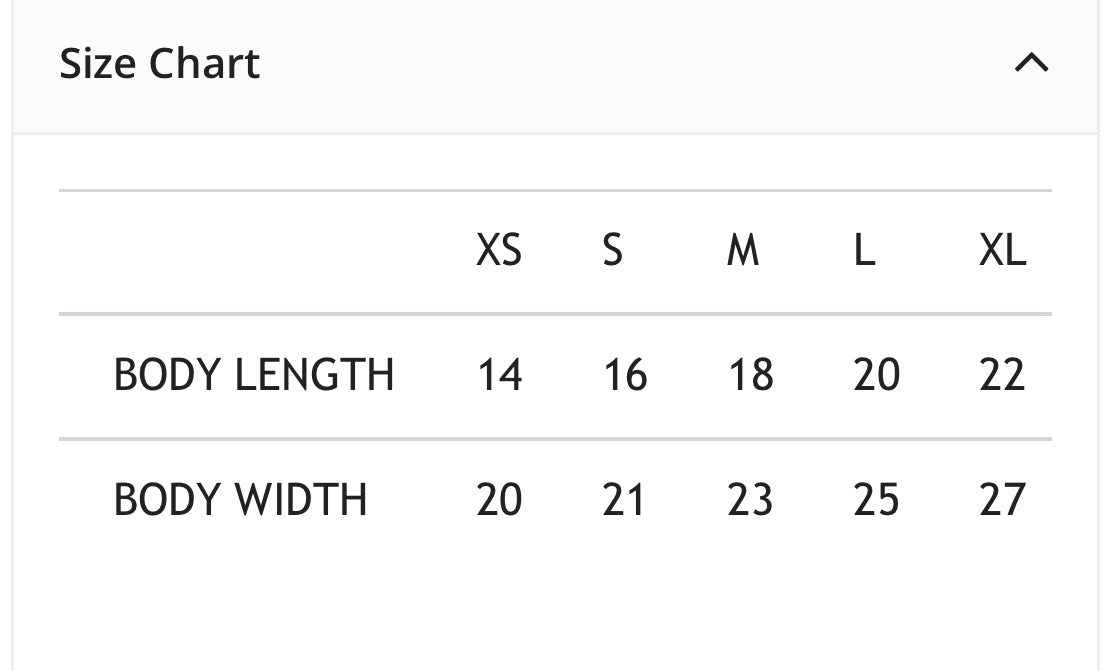Click body length value 14
Image resolution: width=1107 pixels, height=671 pixels.
(499, 375)
